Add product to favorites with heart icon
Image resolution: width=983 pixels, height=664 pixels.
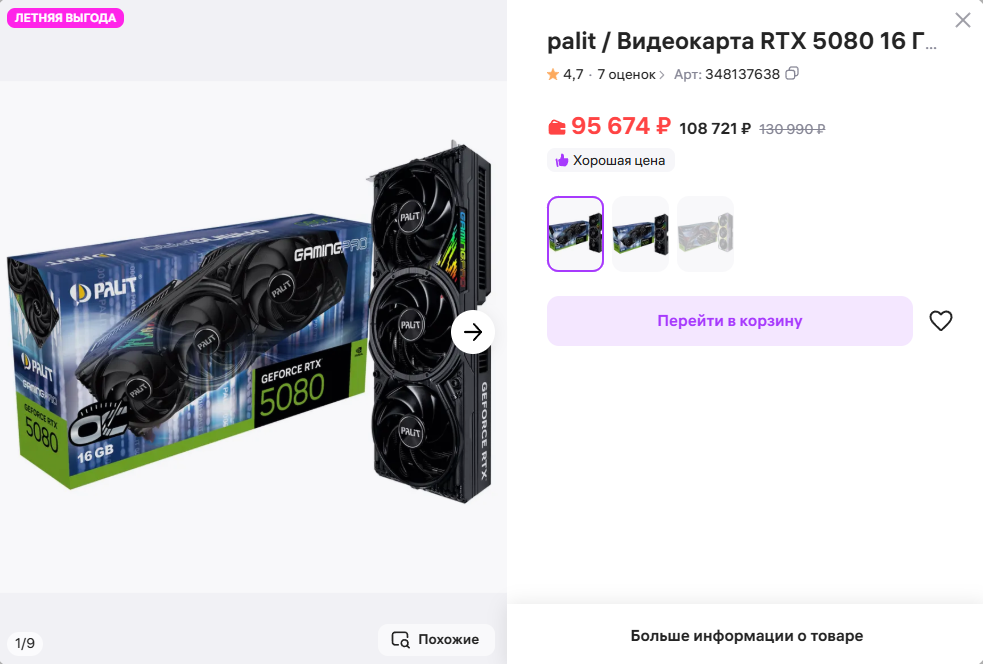click(x=940, y=320)
